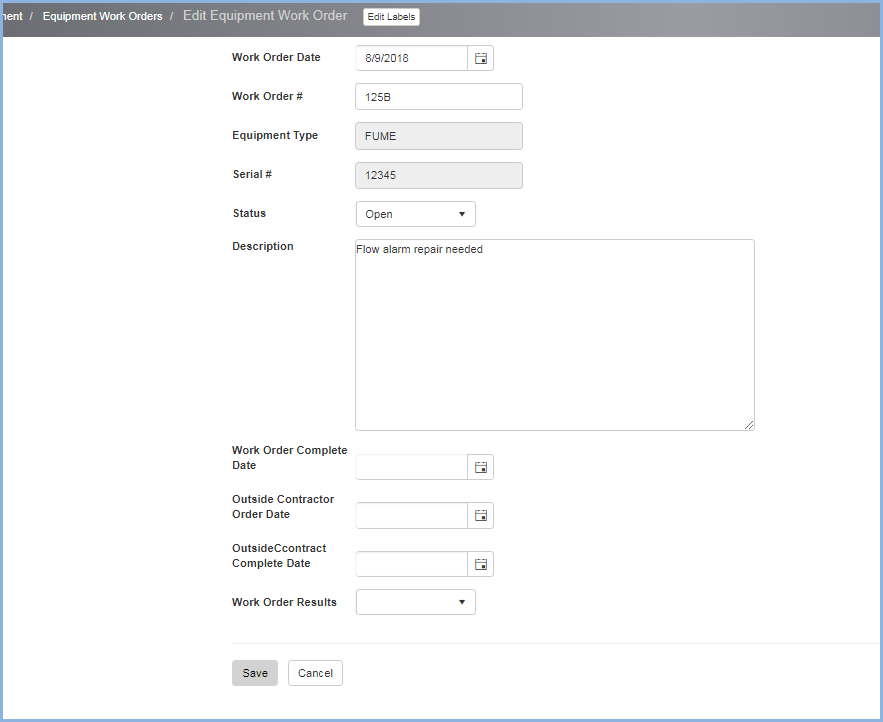Focus the Outside Contractor Order Date field

(x=412, y=515)
